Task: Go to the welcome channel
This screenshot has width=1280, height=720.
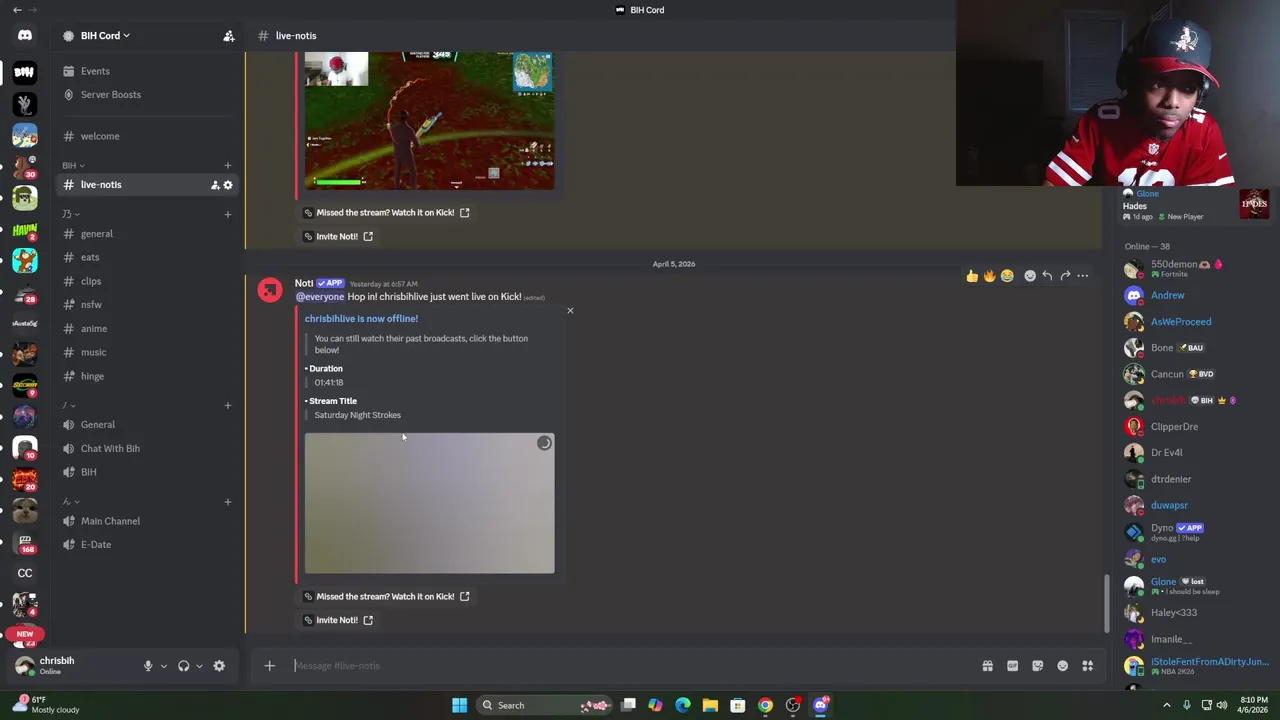Action: pyautogui.click(x=148, y=136)
